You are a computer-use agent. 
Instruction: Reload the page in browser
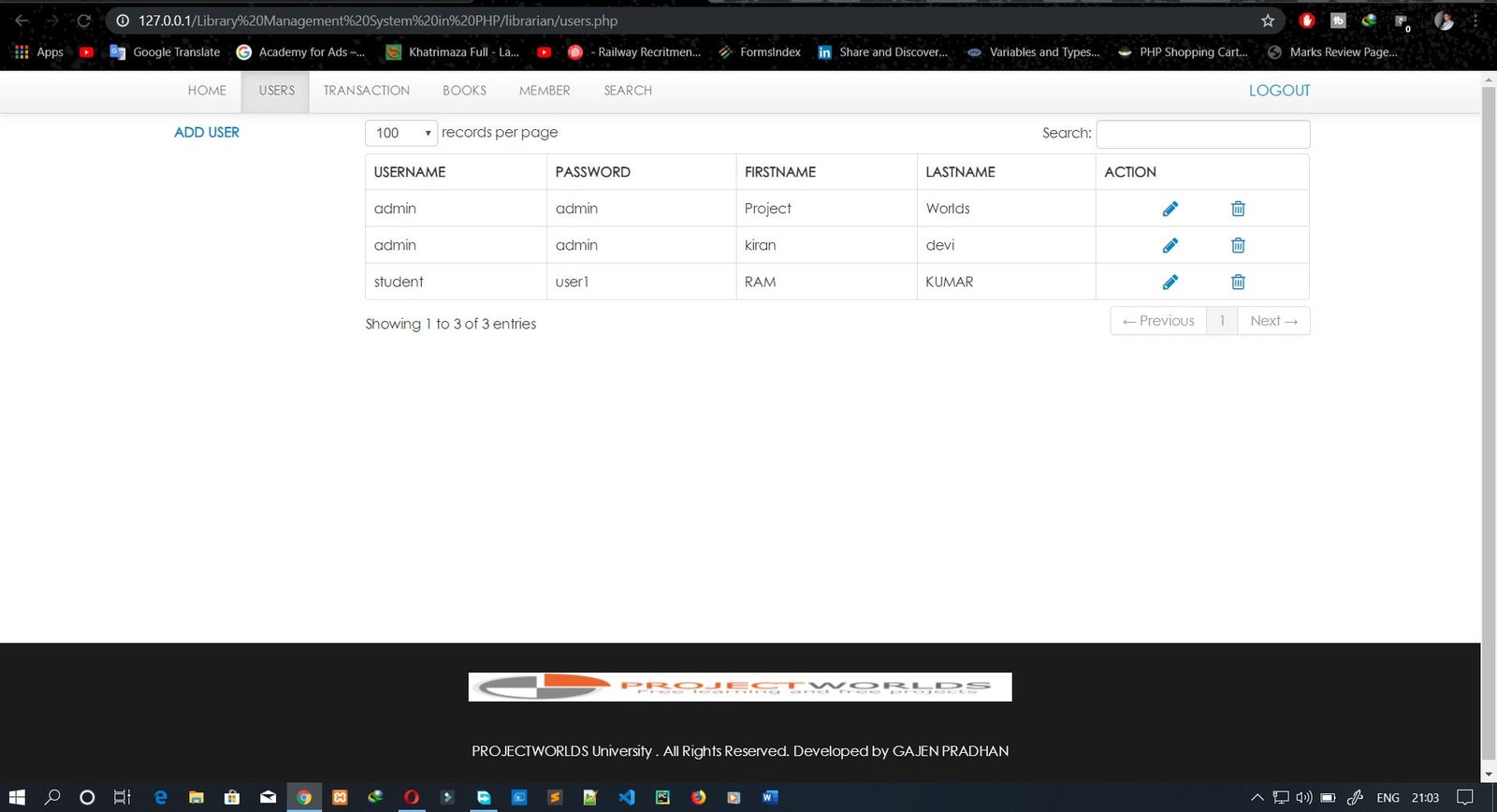[84, 21]
